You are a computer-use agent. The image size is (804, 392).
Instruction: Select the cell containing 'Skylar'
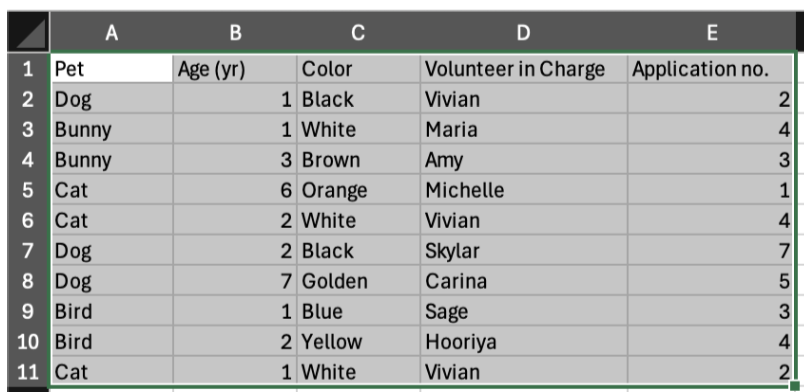pos(524,250)
